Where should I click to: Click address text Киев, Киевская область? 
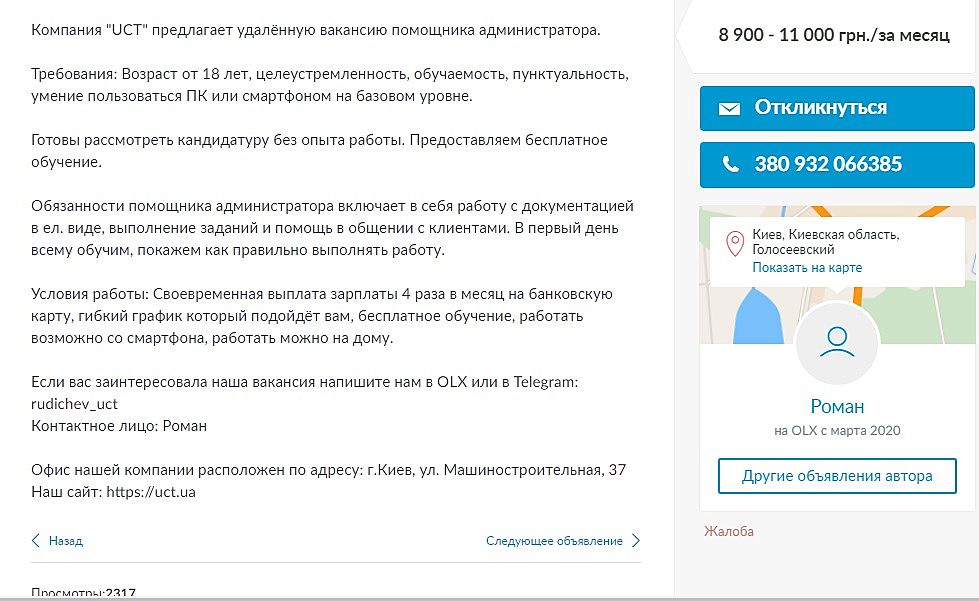click(825, 235)
